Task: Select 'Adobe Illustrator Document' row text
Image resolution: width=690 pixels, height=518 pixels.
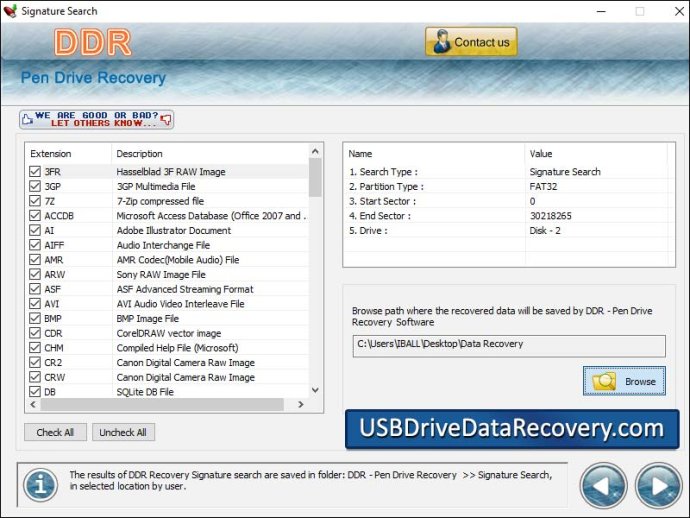Action: (x=173, y=230)
